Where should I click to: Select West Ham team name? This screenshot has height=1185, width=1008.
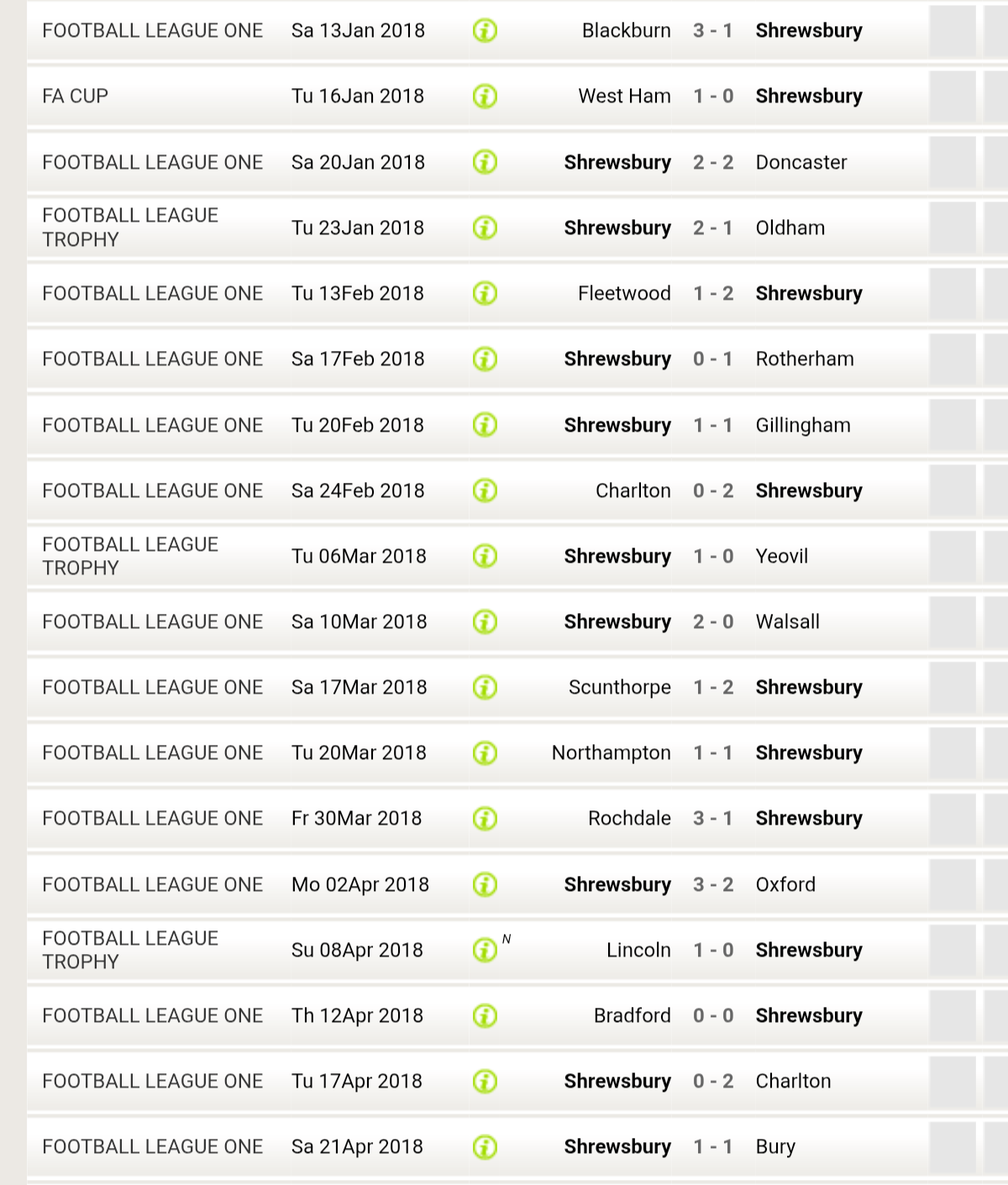coord(624,97)
